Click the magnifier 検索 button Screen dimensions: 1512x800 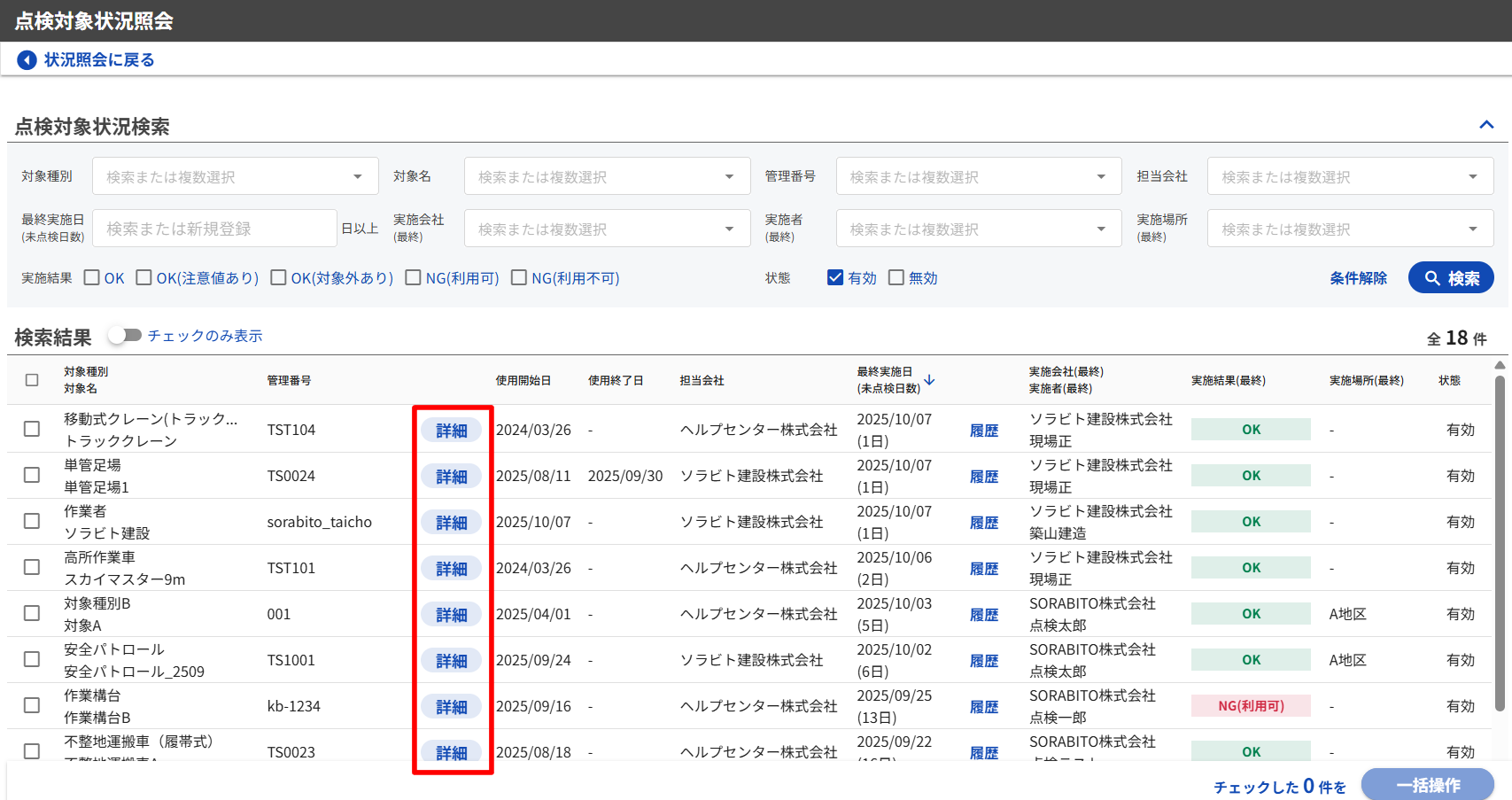[x=1450, y=278]
